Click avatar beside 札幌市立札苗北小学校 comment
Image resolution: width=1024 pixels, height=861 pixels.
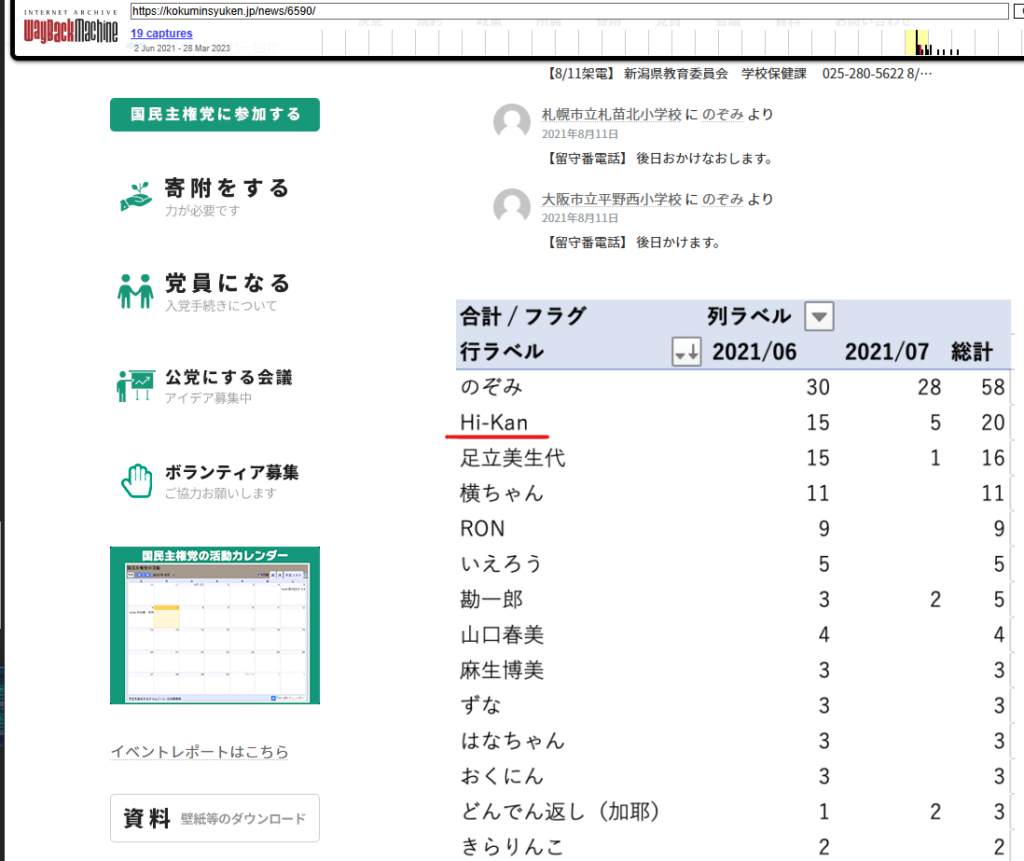click(512, 122)
